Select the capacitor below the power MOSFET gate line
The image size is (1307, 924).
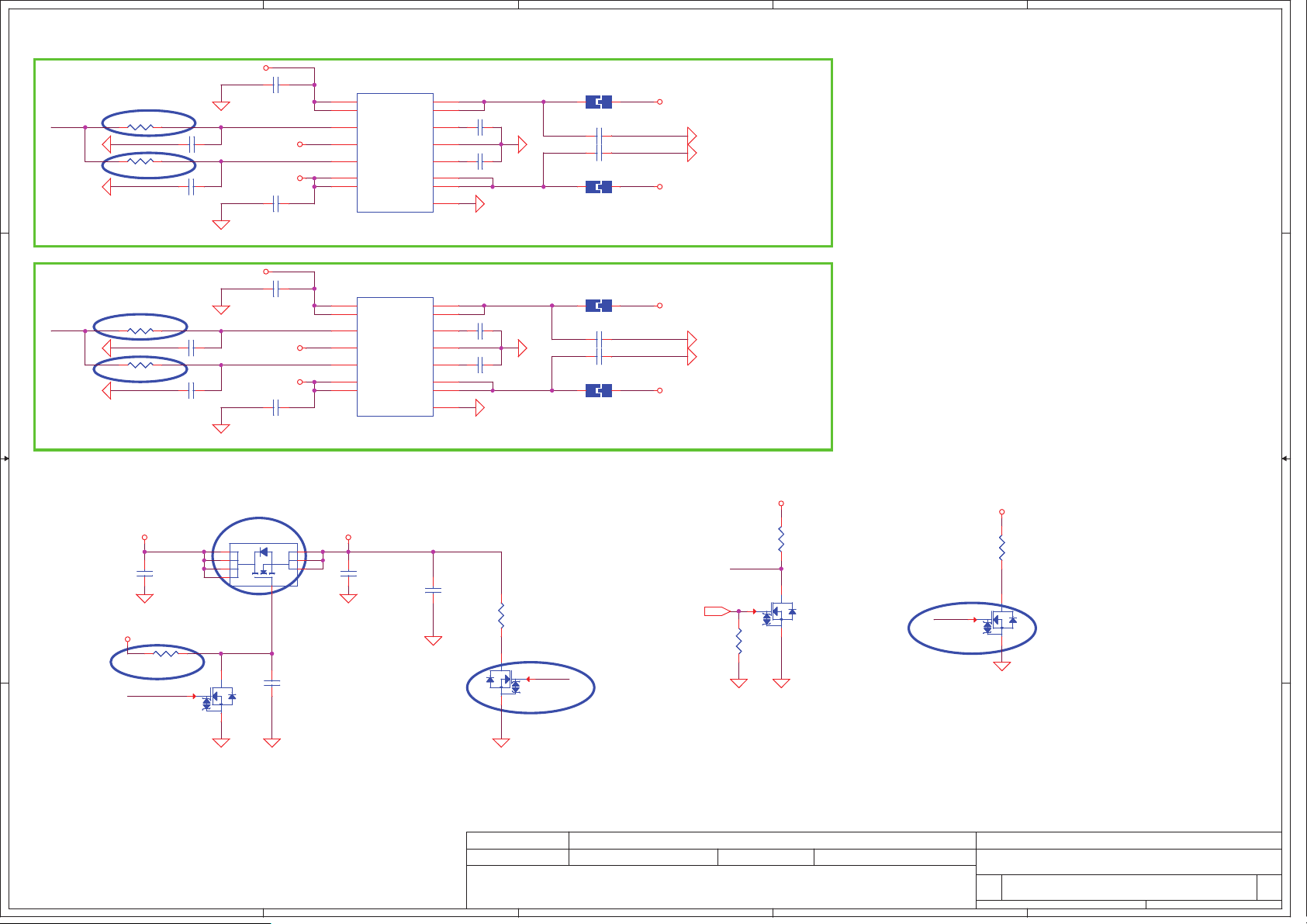[x=271, y=683]
